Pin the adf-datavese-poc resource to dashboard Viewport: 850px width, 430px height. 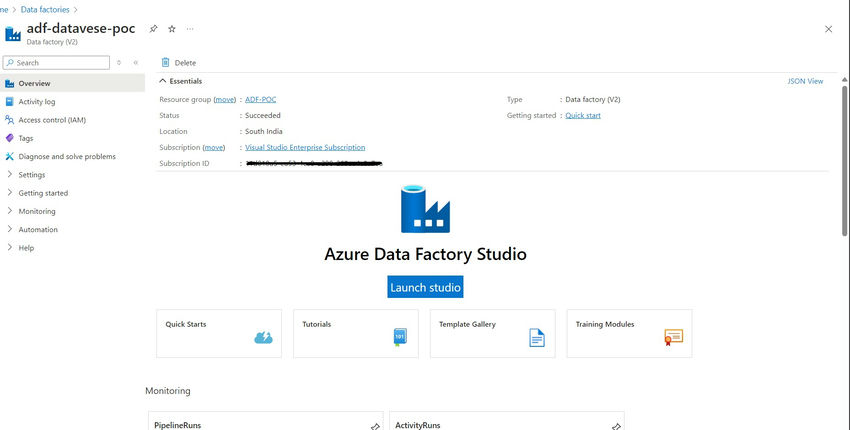point(153,29)
